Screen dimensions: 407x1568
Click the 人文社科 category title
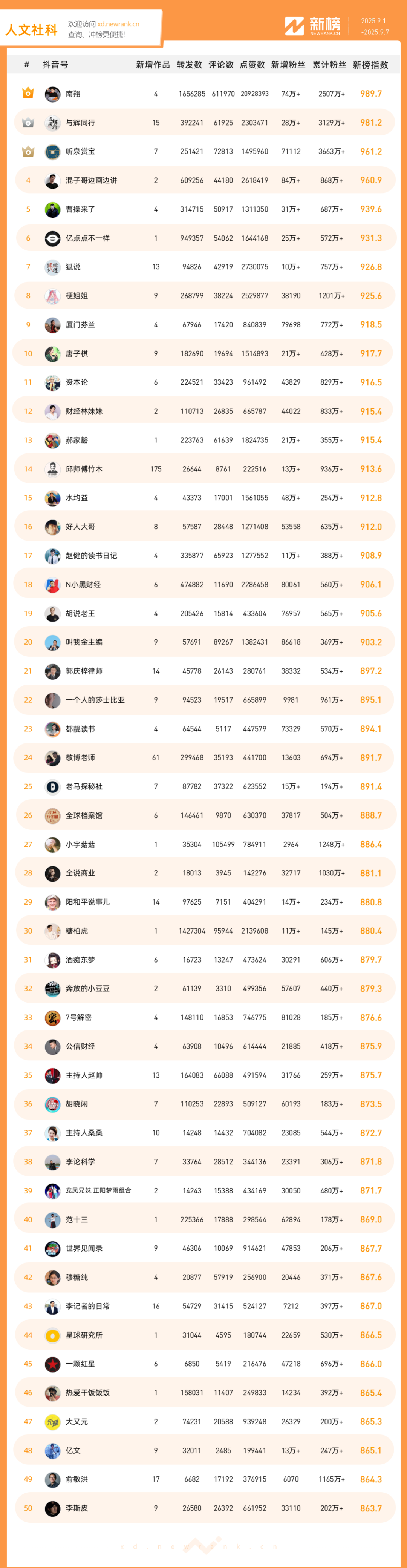[x=32, y=30]
